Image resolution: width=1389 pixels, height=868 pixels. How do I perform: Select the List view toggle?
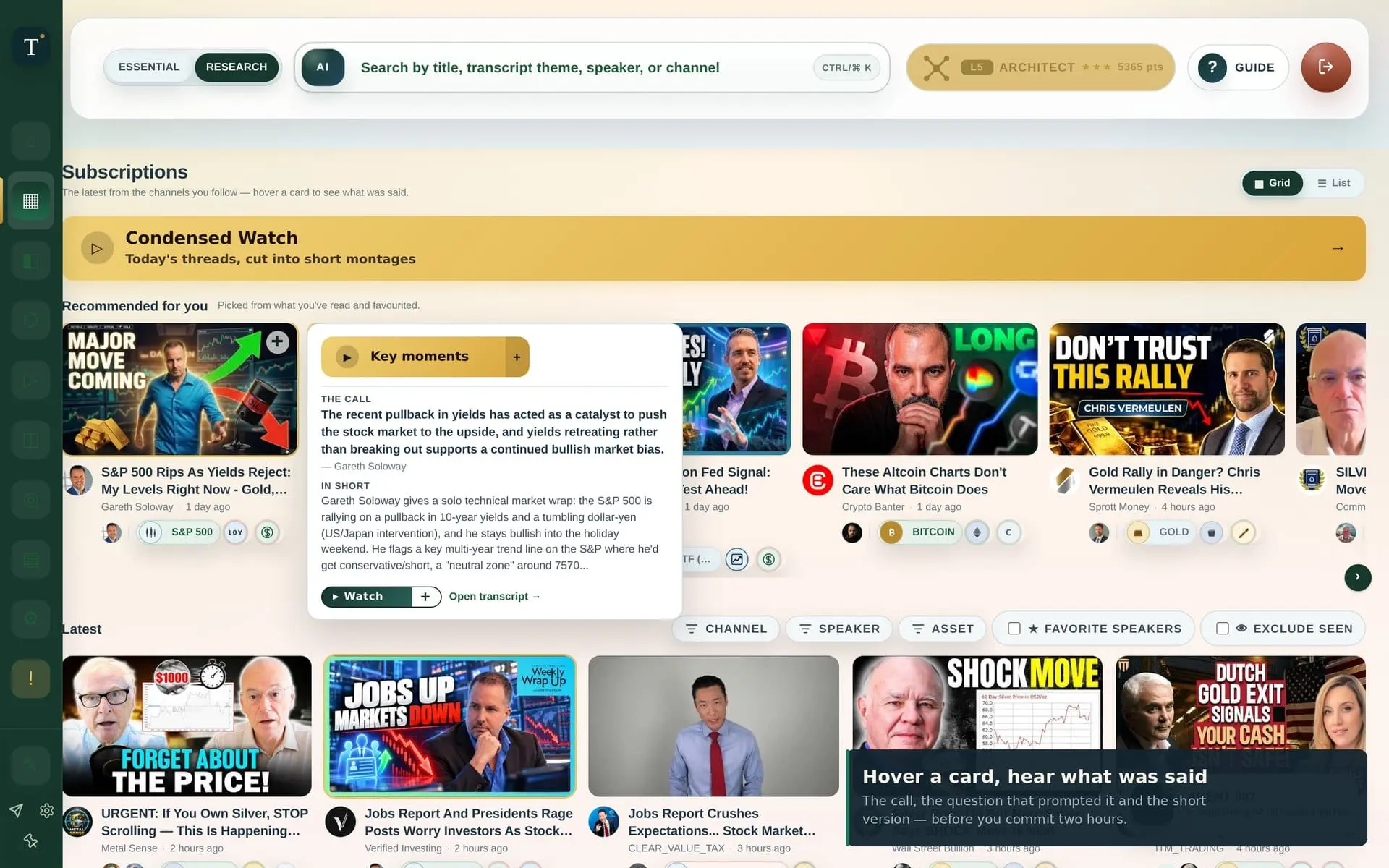(x=1333, y=183)
